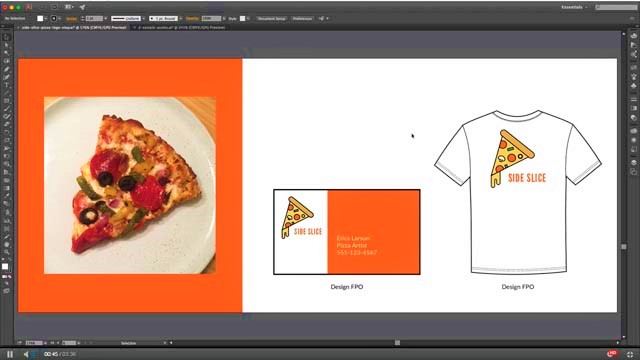Select the Paintbrush tool
The image size is (640, 360).
tap(6, 109)
